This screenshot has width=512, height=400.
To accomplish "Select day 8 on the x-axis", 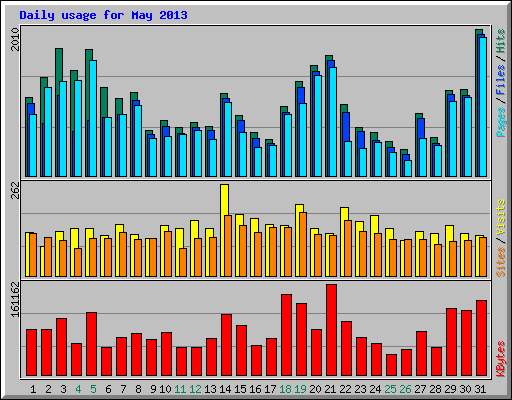I will [x=138, y=389].
